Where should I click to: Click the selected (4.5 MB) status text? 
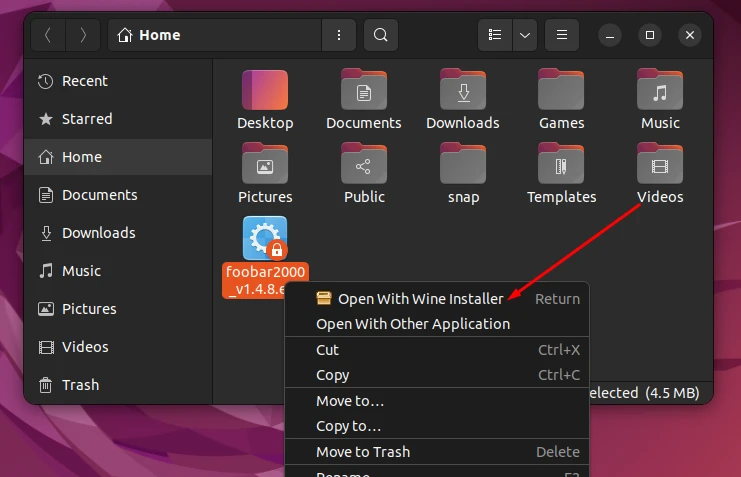645,393
